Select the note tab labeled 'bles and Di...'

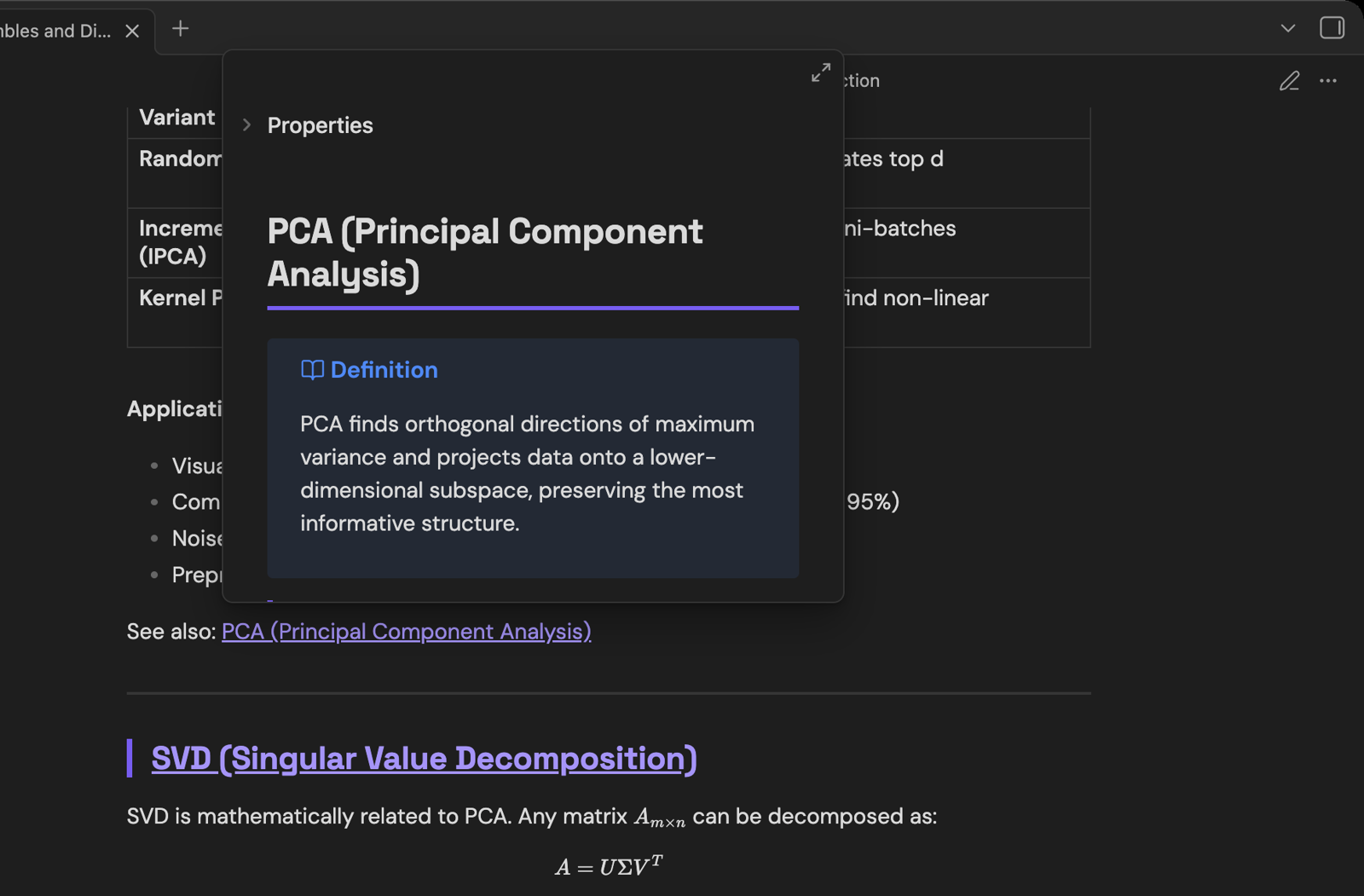tap(55, 32)
